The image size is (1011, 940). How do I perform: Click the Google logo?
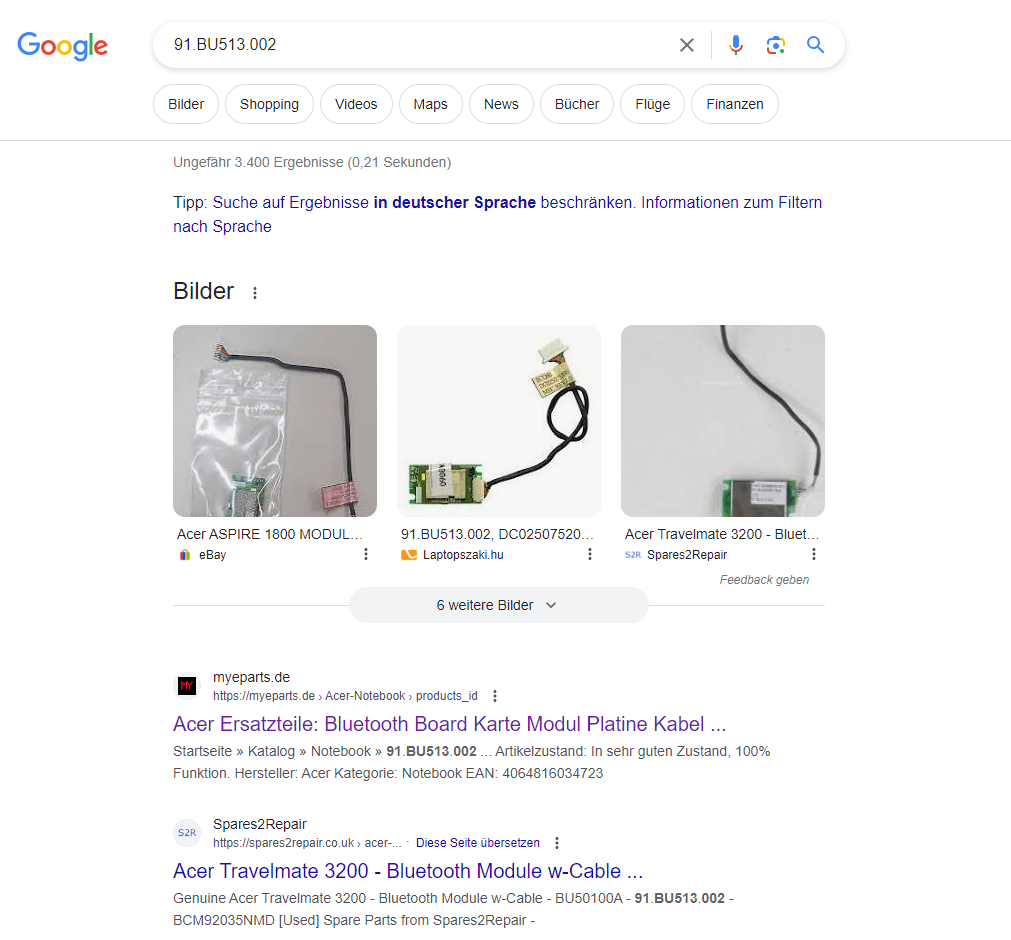click(x=63, y=45)
